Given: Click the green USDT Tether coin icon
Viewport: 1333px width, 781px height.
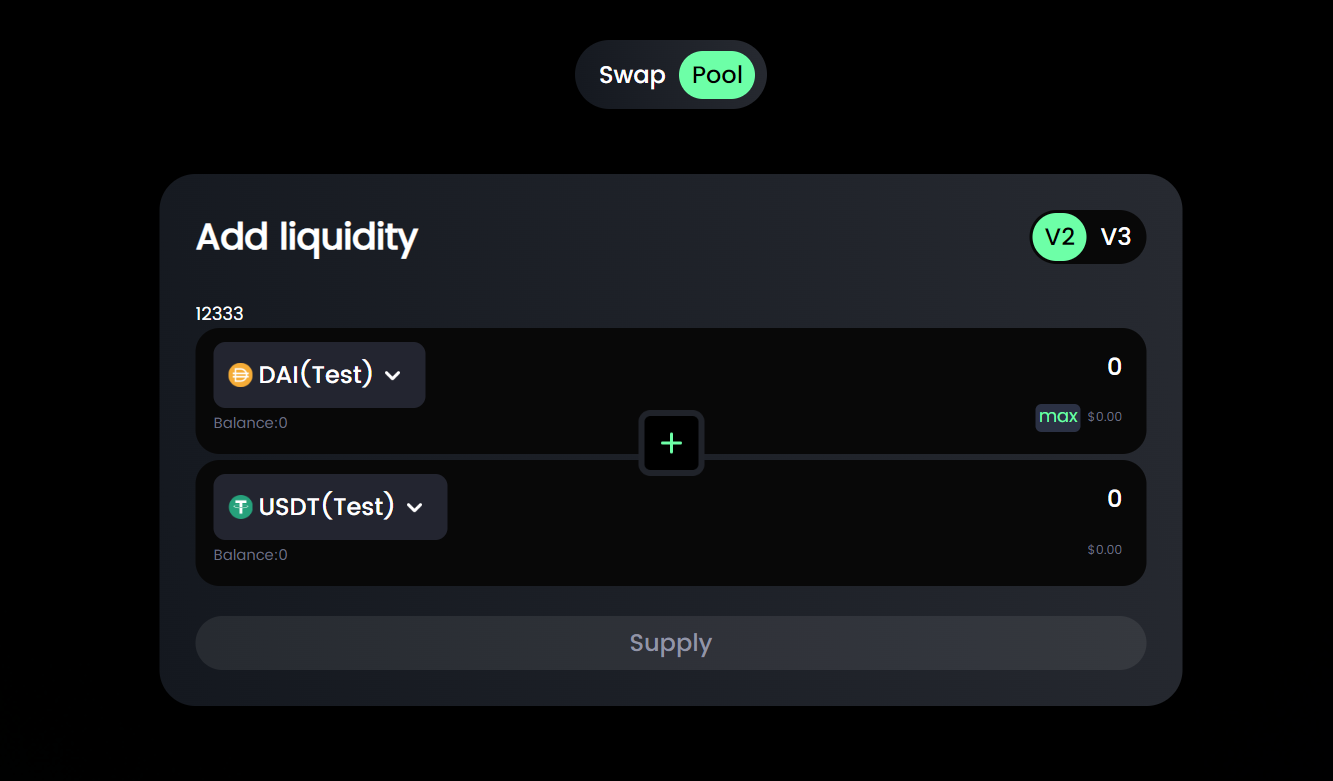Looking at the screenshot, I should click(240, 507).
